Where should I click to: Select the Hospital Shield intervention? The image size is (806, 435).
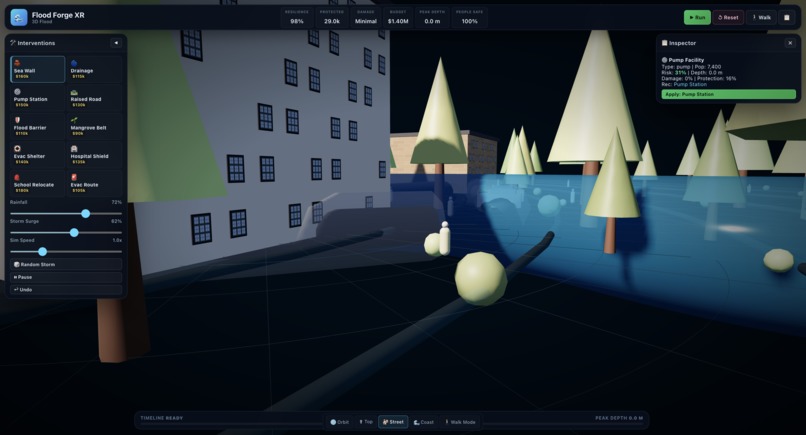pos(95,155)
